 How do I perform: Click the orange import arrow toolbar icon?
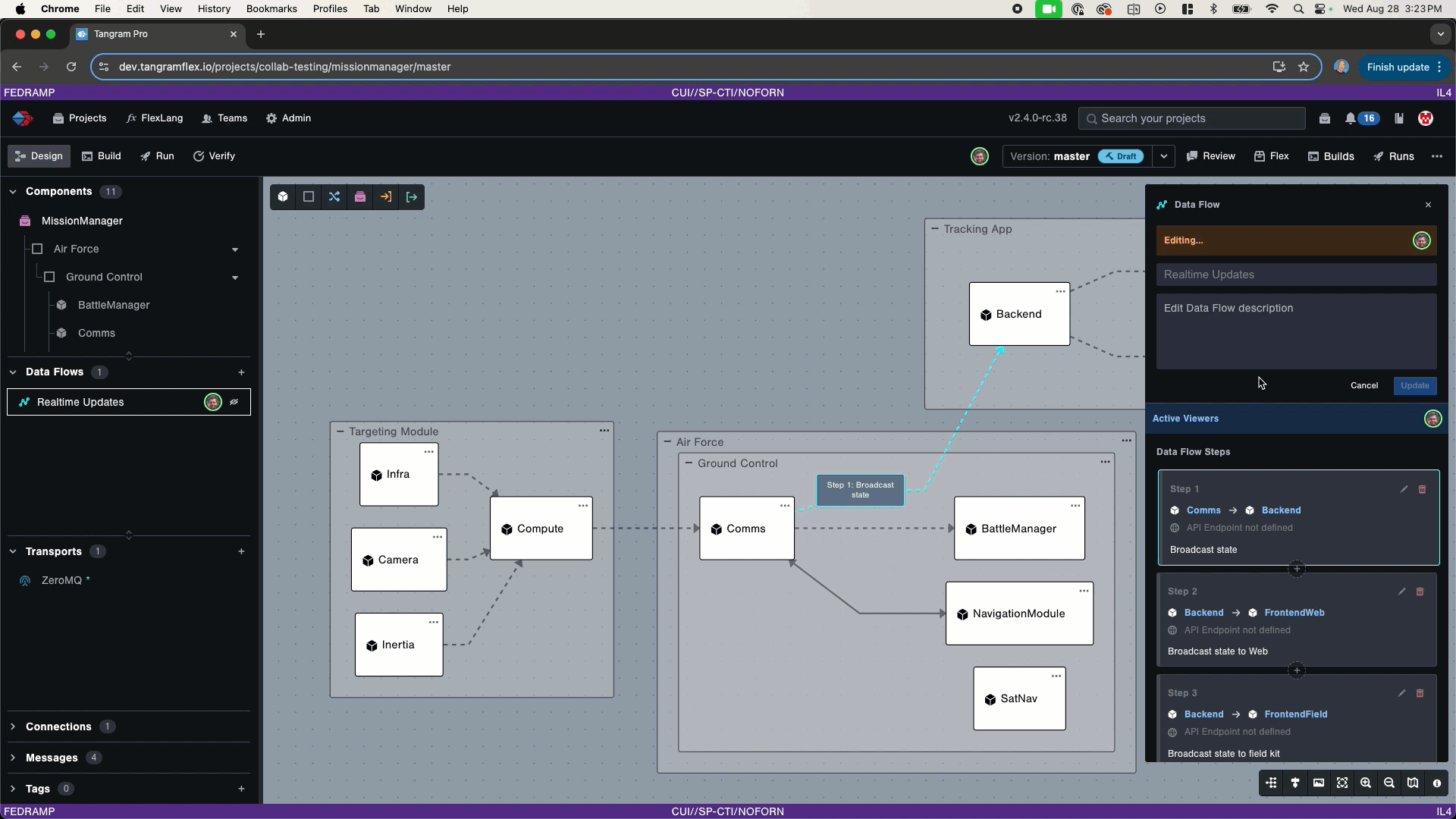coord(386,197)
